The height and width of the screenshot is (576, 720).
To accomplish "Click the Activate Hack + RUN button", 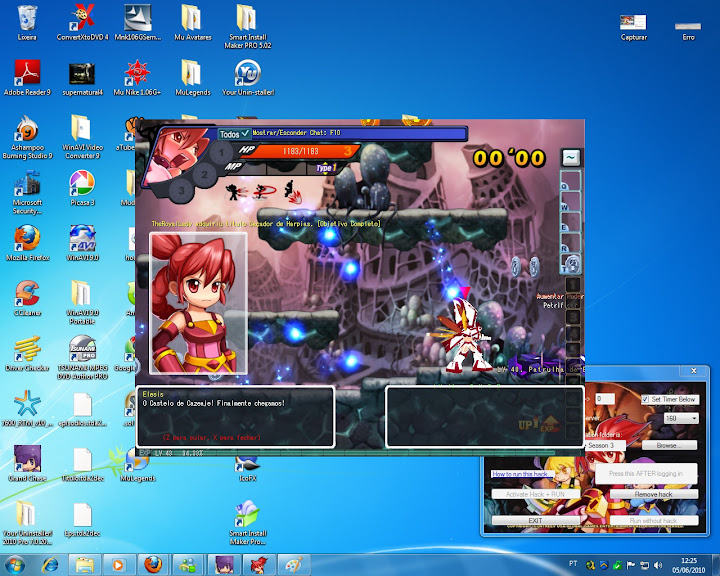I will coord(535,494).
